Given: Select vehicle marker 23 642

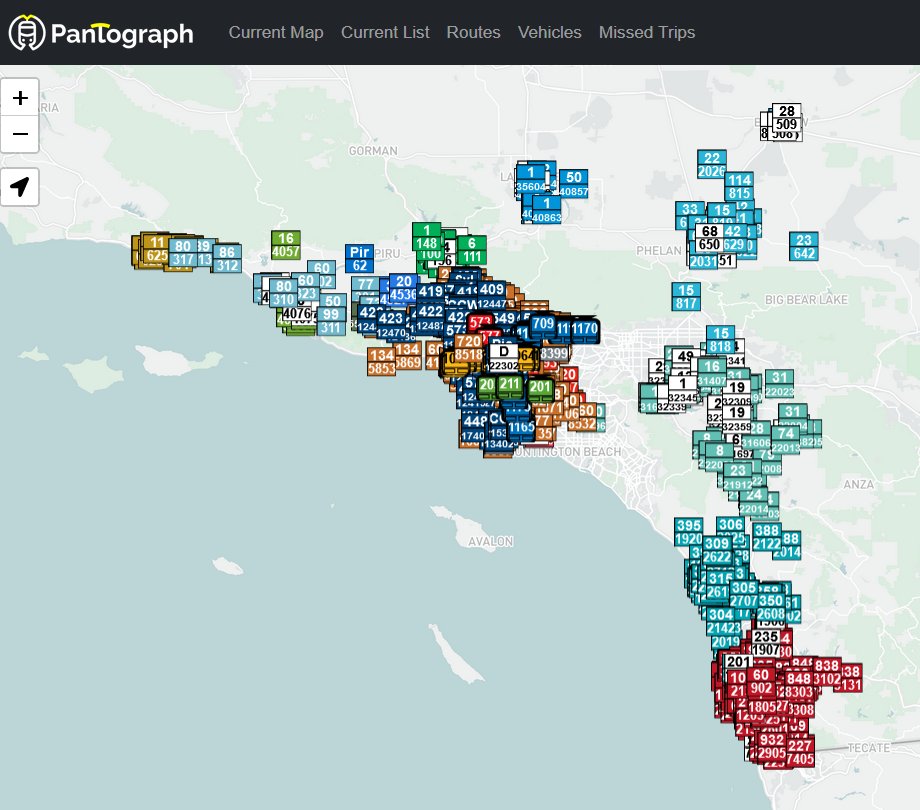Looking at the screenshot, I should click(804, 246).
